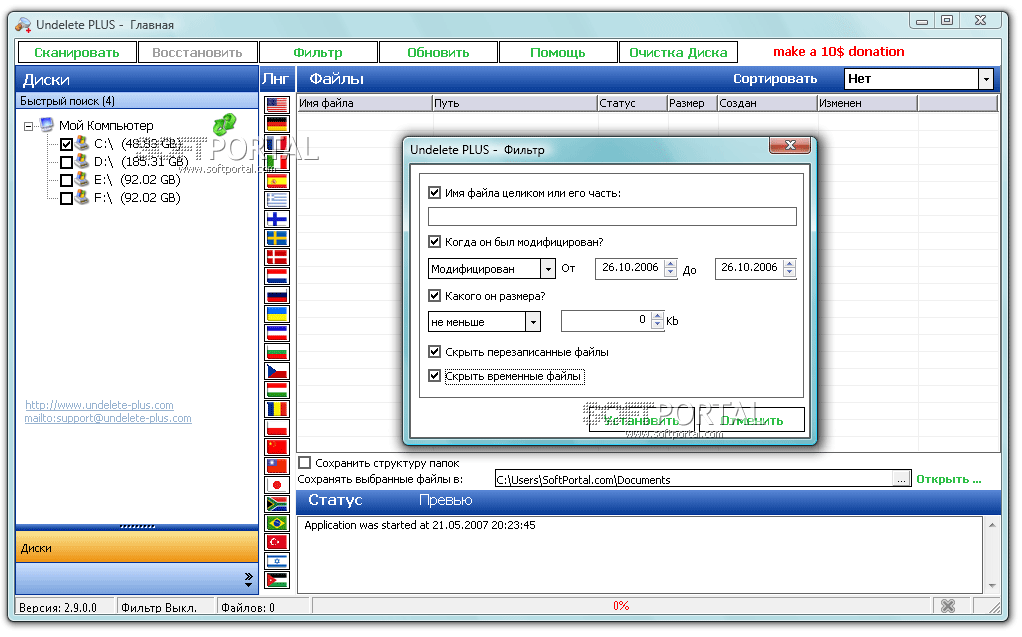The height and width of the screenshot is (637, 1022).
Task: Click the 'make a 10$ donation' link
Action: tap(838, 52)
